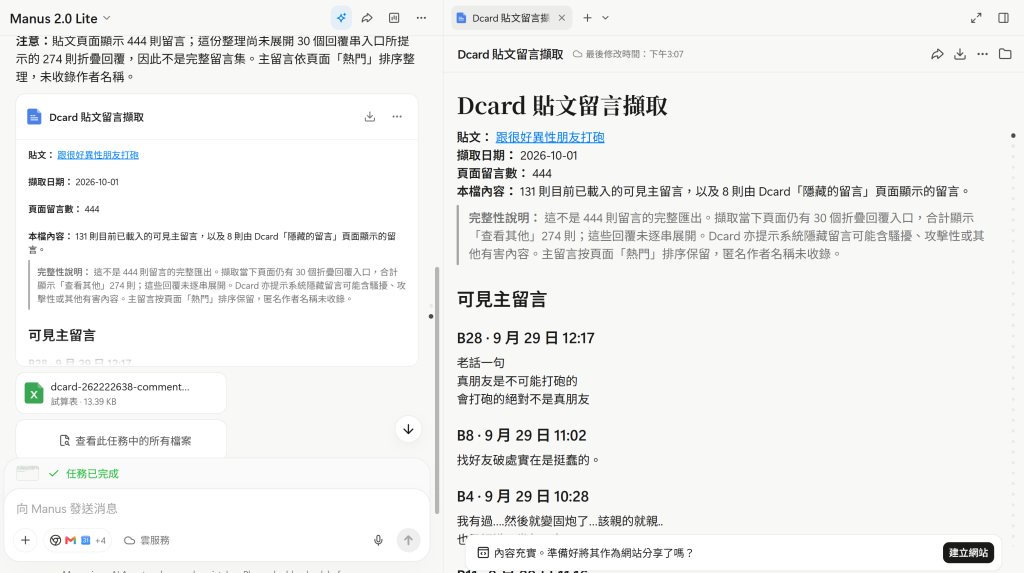The height and width of the screenshot is (573, 1024).
Task: Click the sparkle AI icon in chat header
Action: click(x=341, y=18)
